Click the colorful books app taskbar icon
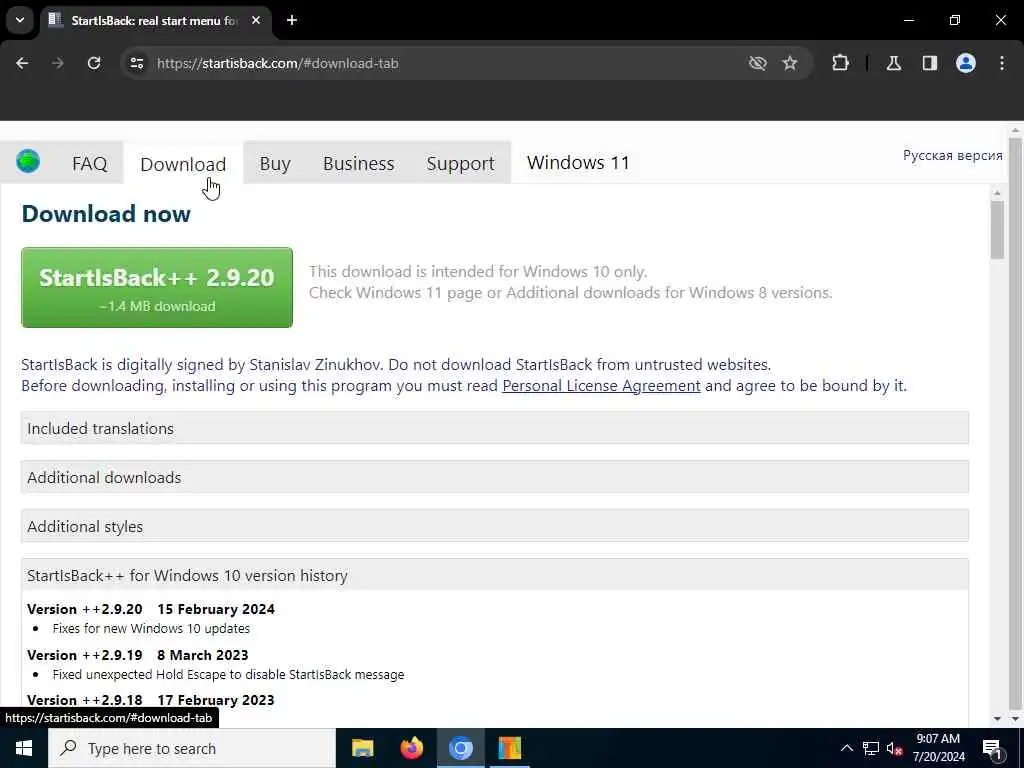Viewport: 1024px width, 768px height. tap(509, 748)
